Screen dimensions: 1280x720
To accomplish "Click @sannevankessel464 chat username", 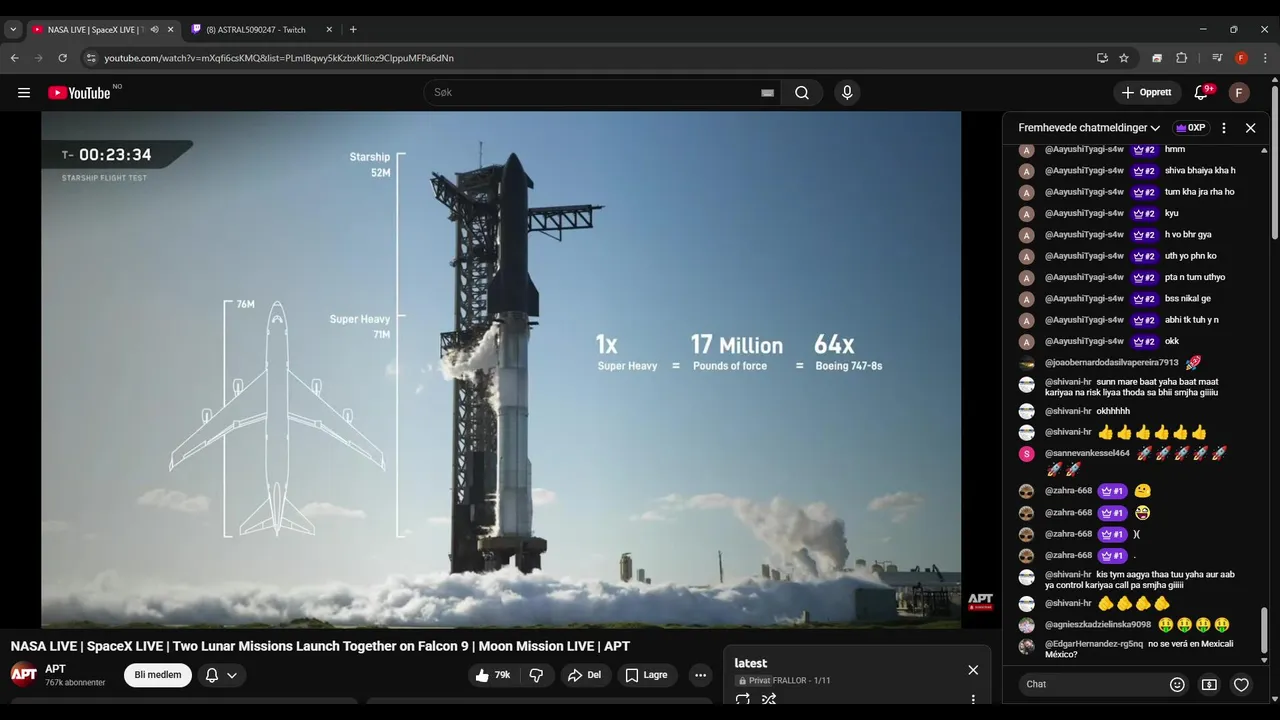I will click(1087, 453).
